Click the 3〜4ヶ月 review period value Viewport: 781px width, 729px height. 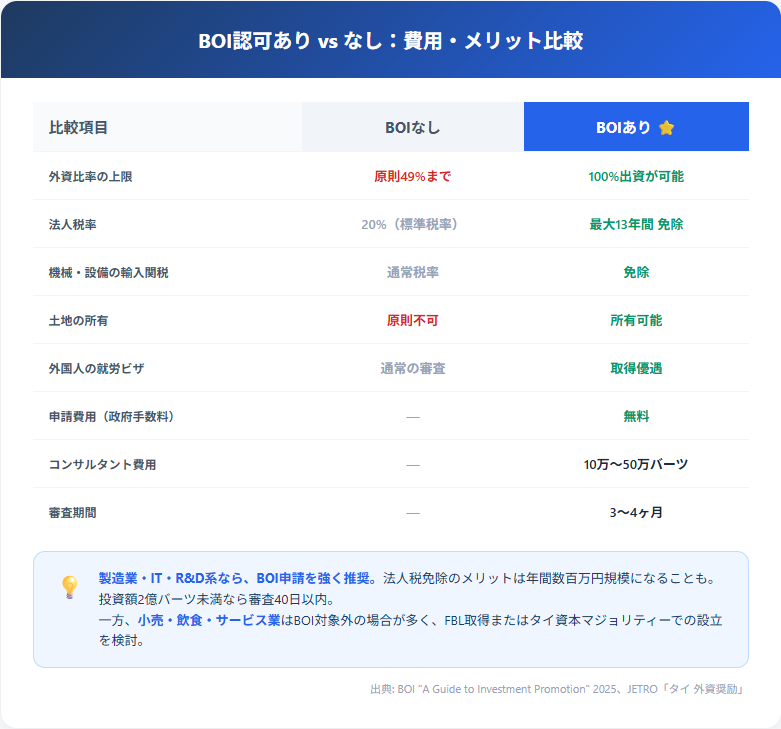pos(636,512)
